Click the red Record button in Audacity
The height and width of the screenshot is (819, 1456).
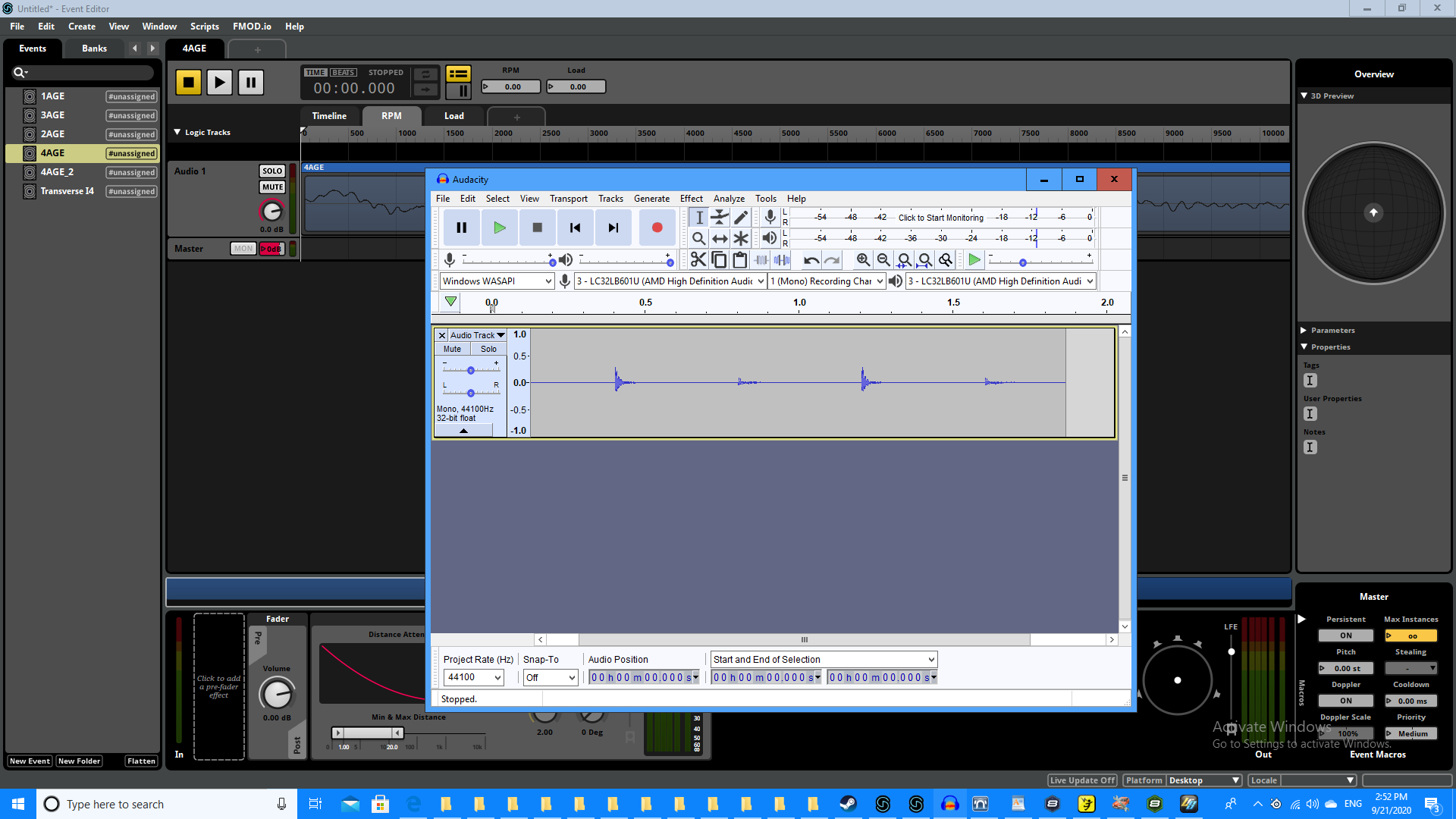click(657, 227)
